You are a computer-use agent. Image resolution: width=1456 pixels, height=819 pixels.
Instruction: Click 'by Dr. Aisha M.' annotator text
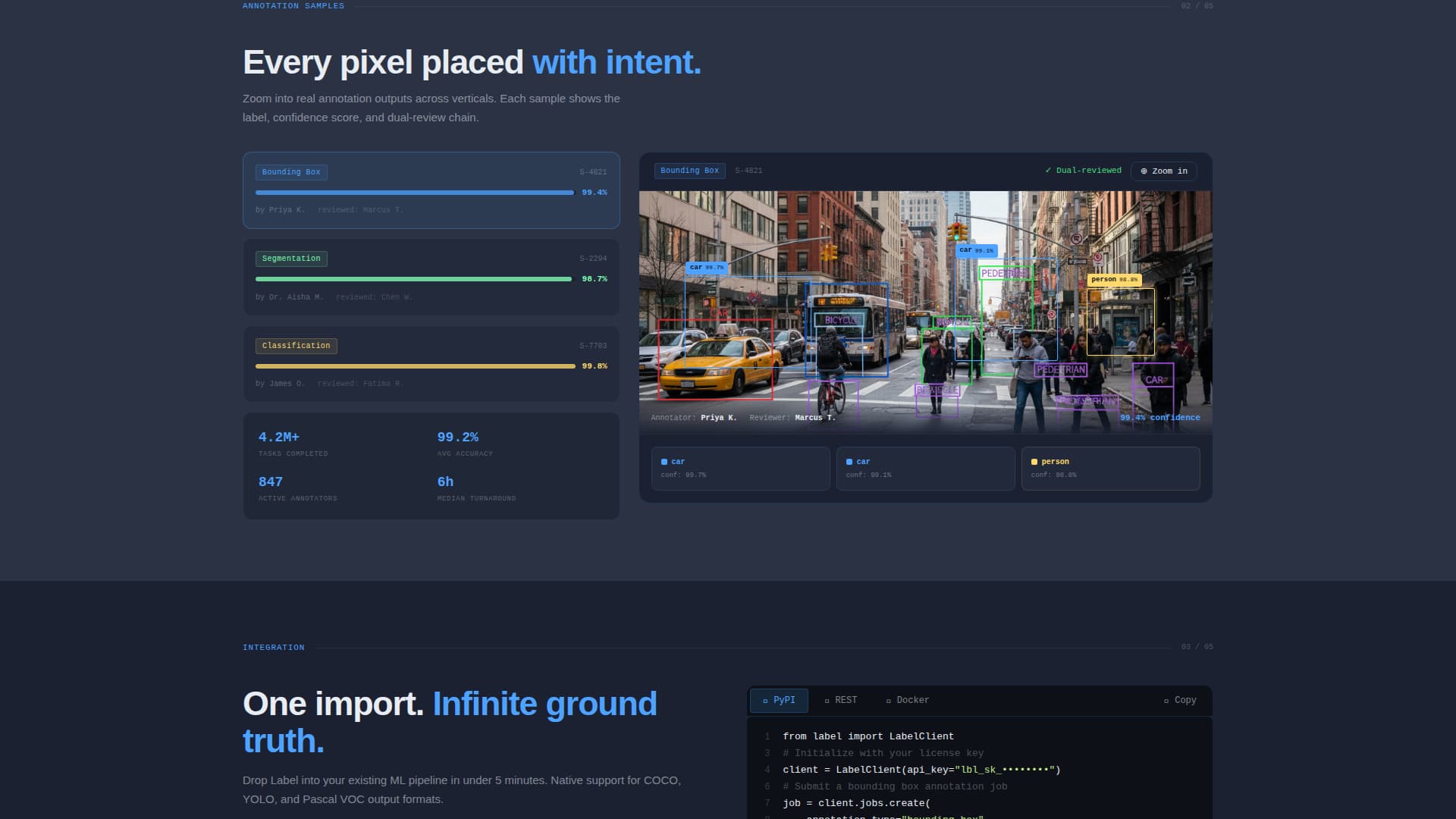289,297
